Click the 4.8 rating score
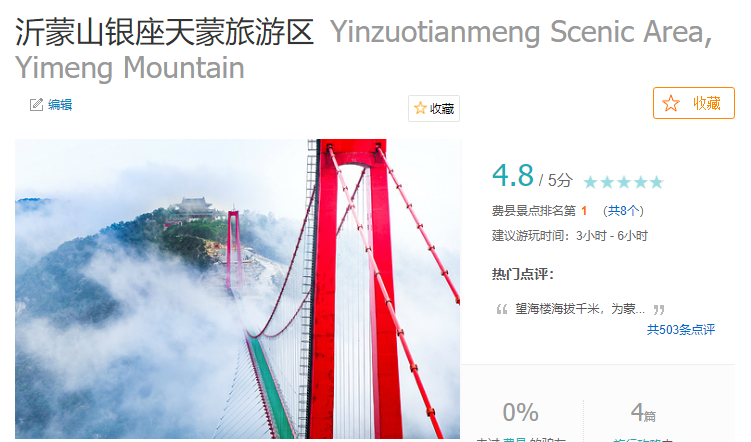 point(512,175)
